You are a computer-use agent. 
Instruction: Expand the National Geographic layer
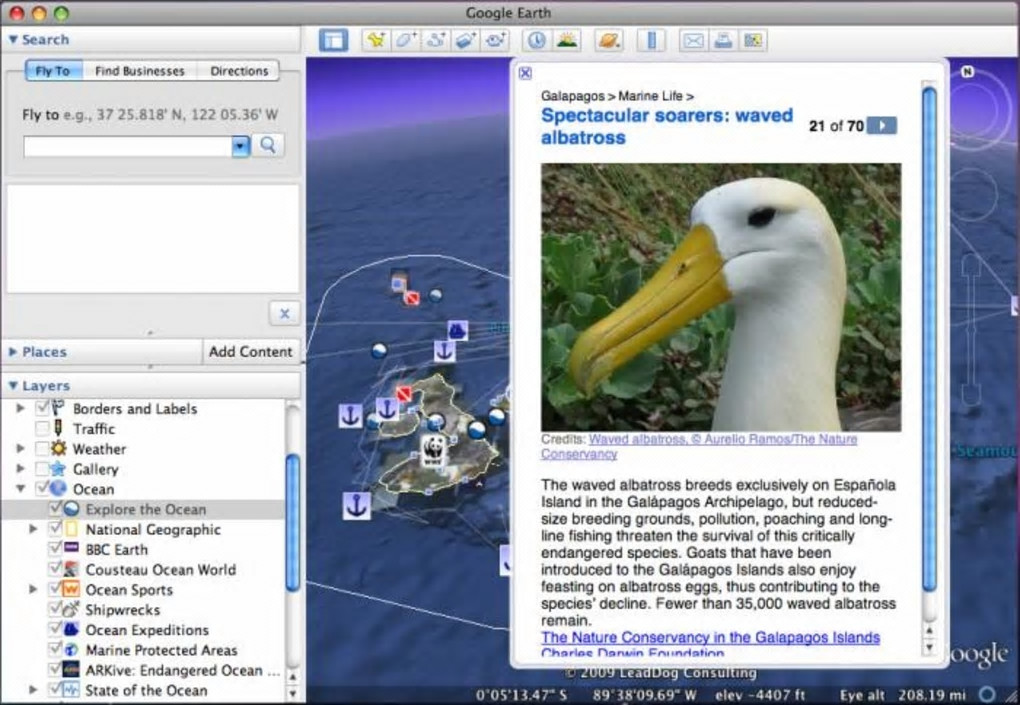[x=35, y=529]
